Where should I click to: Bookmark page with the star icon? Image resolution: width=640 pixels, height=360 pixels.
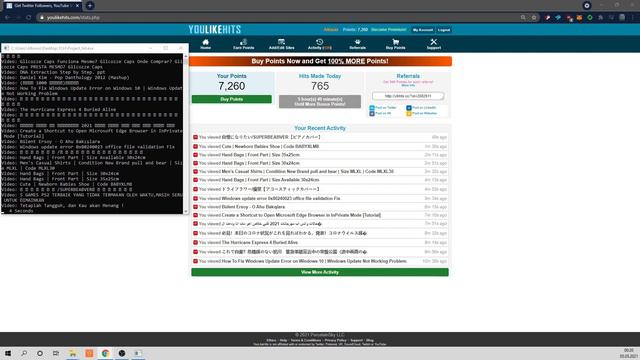[x=534, y=18]
